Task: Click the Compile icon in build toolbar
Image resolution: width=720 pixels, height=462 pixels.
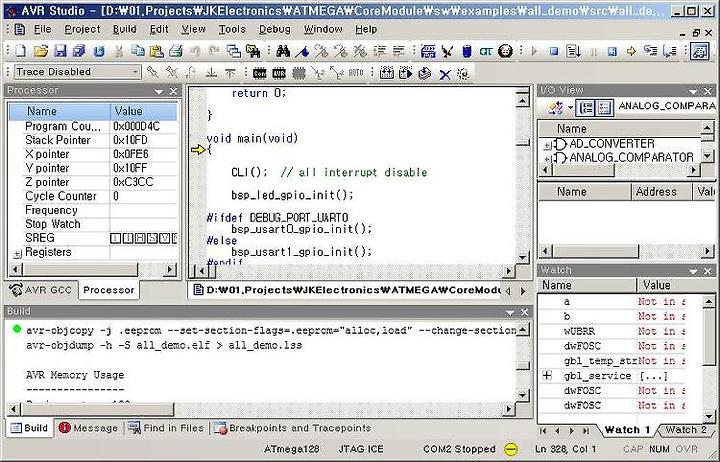Action: click(425, 73)
